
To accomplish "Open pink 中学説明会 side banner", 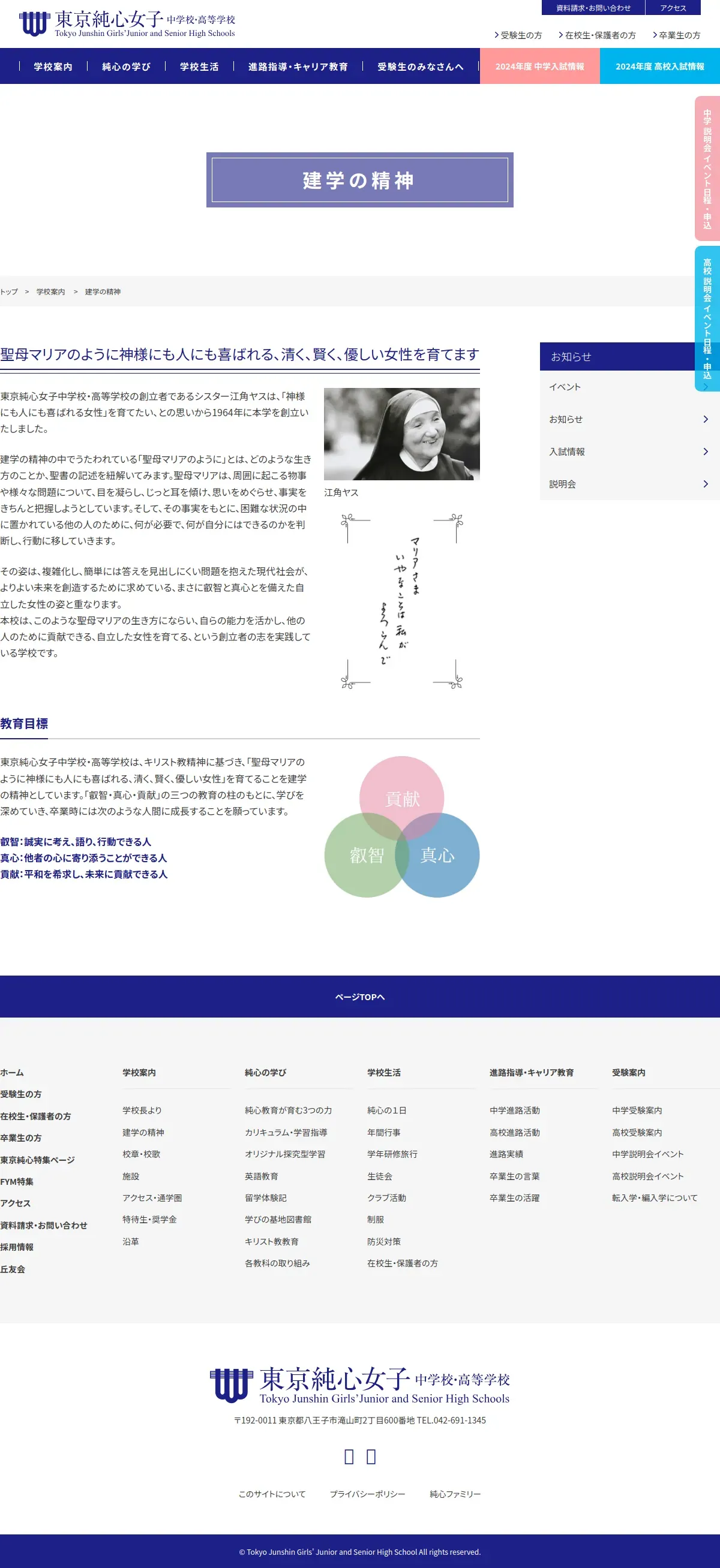I will point(707,168).
